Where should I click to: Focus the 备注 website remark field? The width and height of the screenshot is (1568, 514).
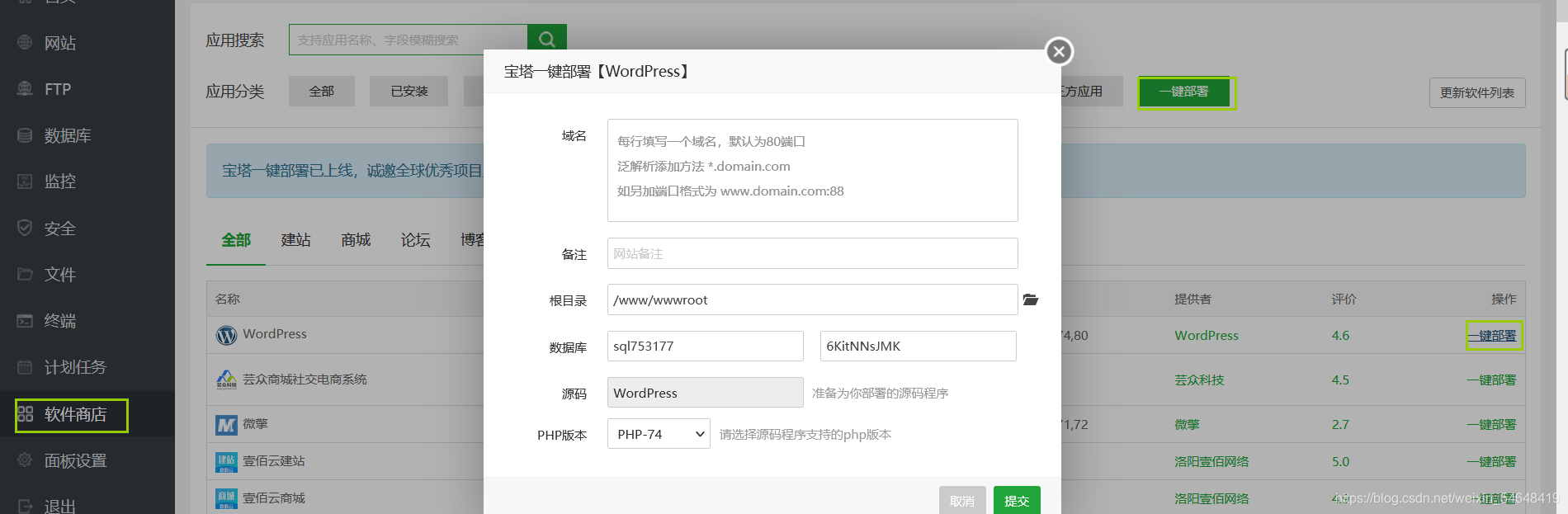tap(813, 253)
